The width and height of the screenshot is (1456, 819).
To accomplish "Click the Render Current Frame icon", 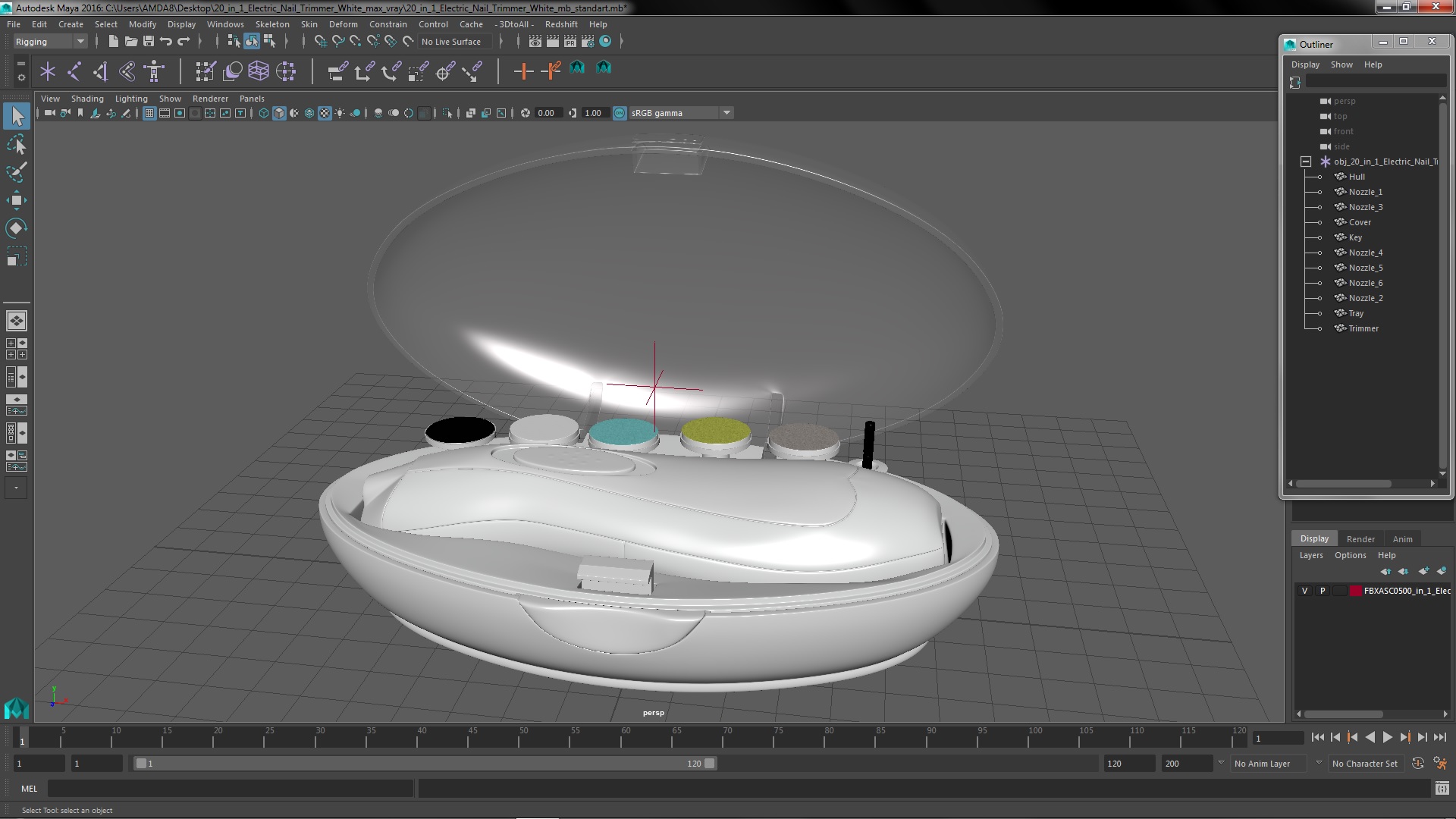I will coord(553,42).
